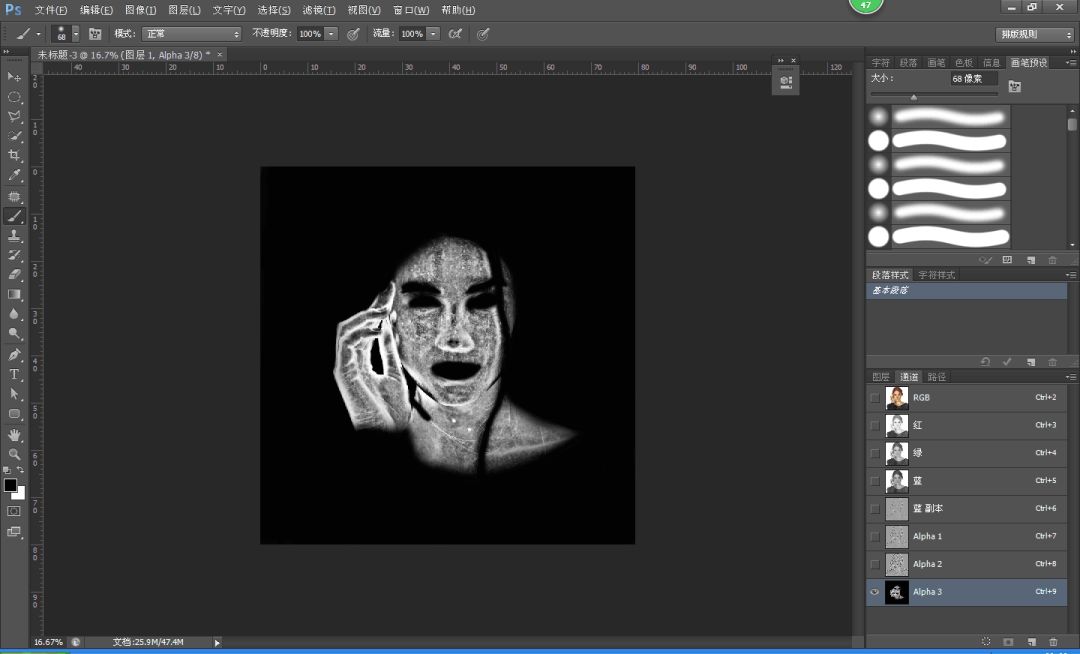
Task: Delete channel using the Channels panel trash icon
Action: coord(1052,641)
